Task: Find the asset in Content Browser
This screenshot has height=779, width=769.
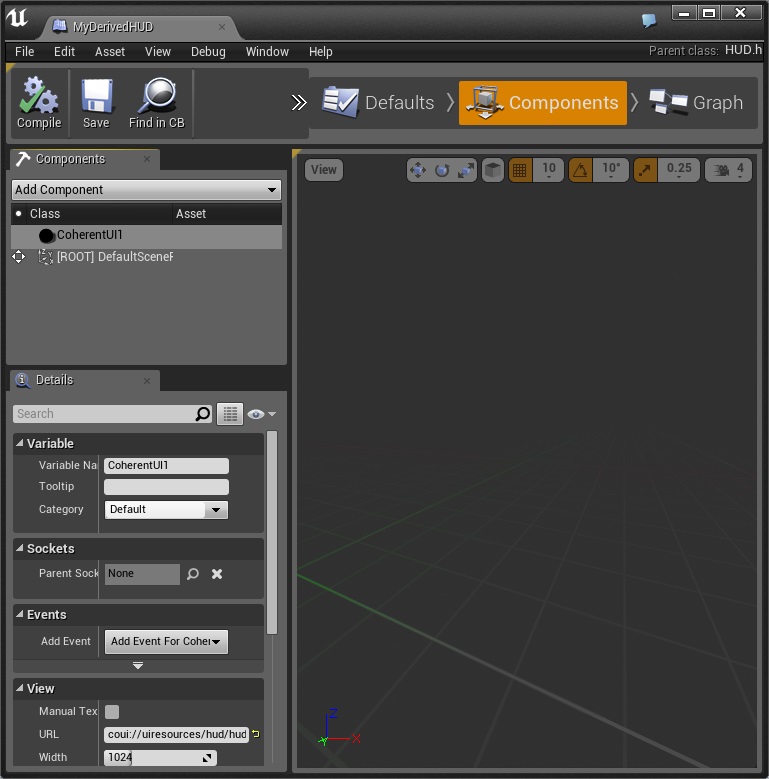Action: (x=156, y=103)
